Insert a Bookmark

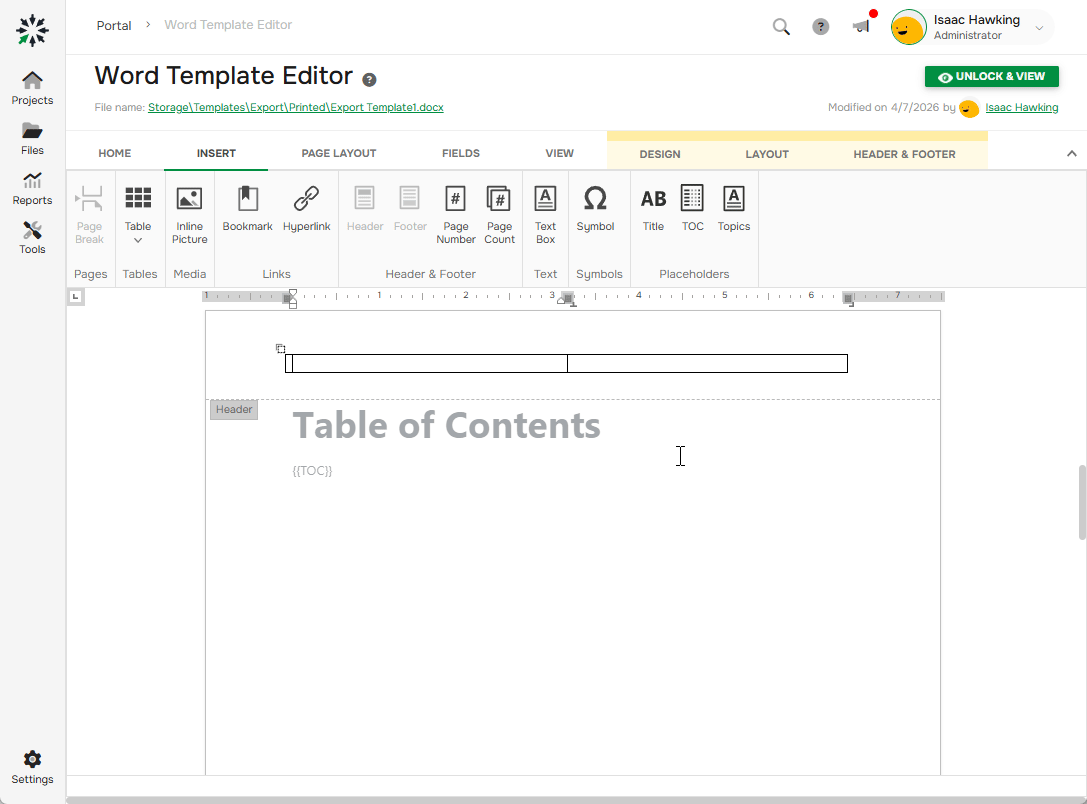coord(247,209)
